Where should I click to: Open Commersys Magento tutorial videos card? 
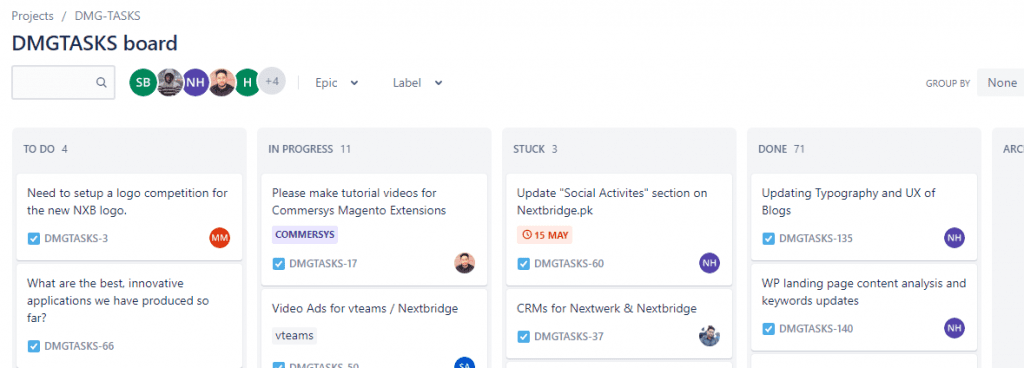point(374,229)
